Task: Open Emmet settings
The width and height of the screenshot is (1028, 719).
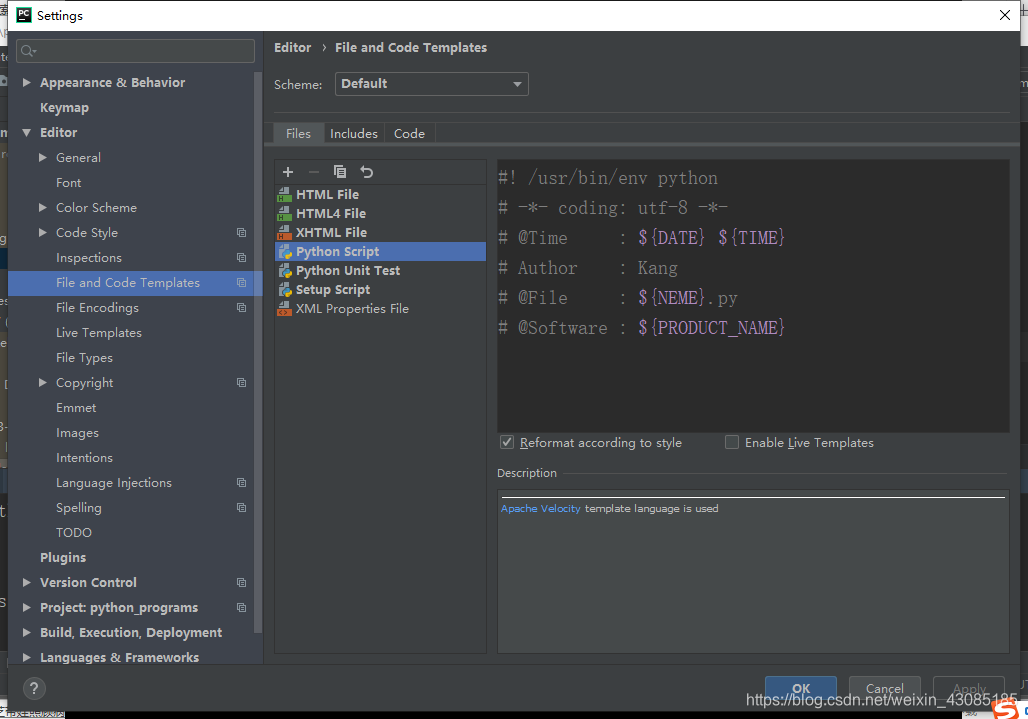Action: point(76,408)
